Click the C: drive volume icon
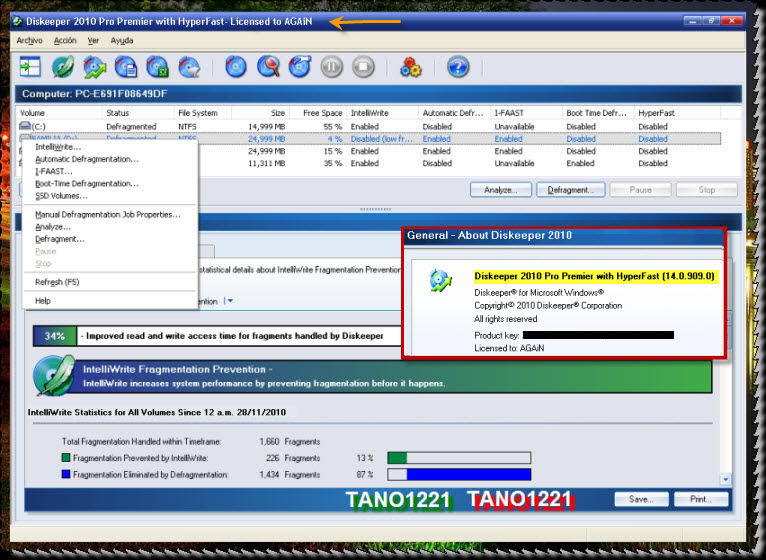 [24, 126]
